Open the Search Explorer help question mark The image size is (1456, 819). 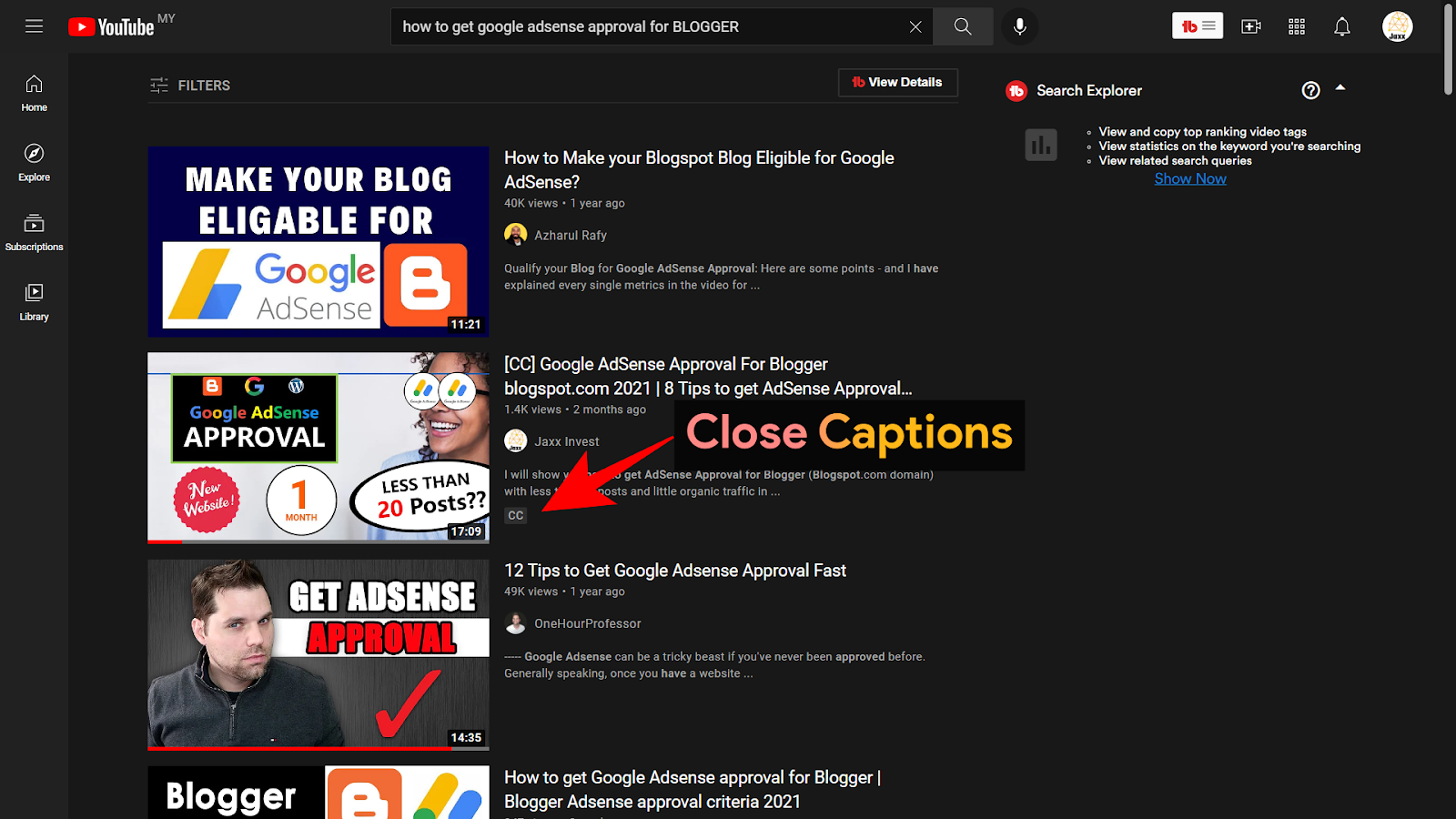pyautogui.click(x=1310, y=90)
